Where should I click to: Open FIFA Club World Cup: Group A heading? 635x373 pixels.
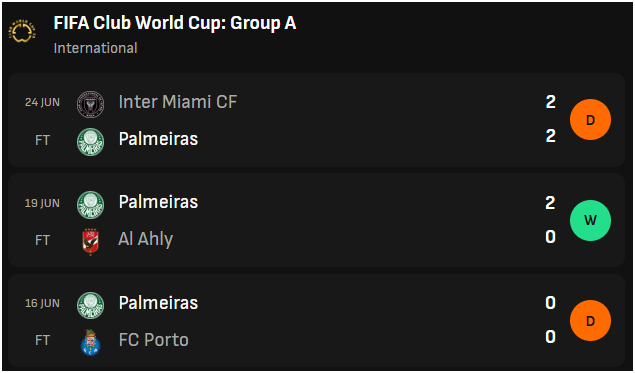click(x=175, y=23)
